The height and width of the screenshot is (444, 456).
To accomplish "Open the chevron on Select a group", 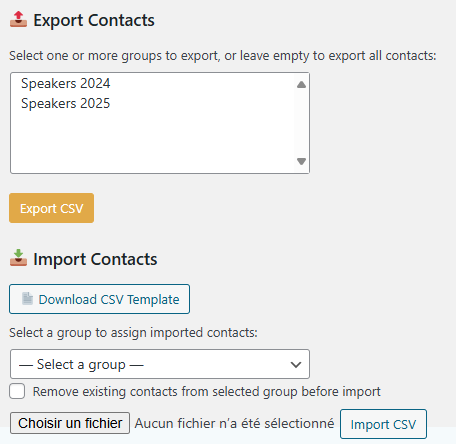I will click(296, 364).
